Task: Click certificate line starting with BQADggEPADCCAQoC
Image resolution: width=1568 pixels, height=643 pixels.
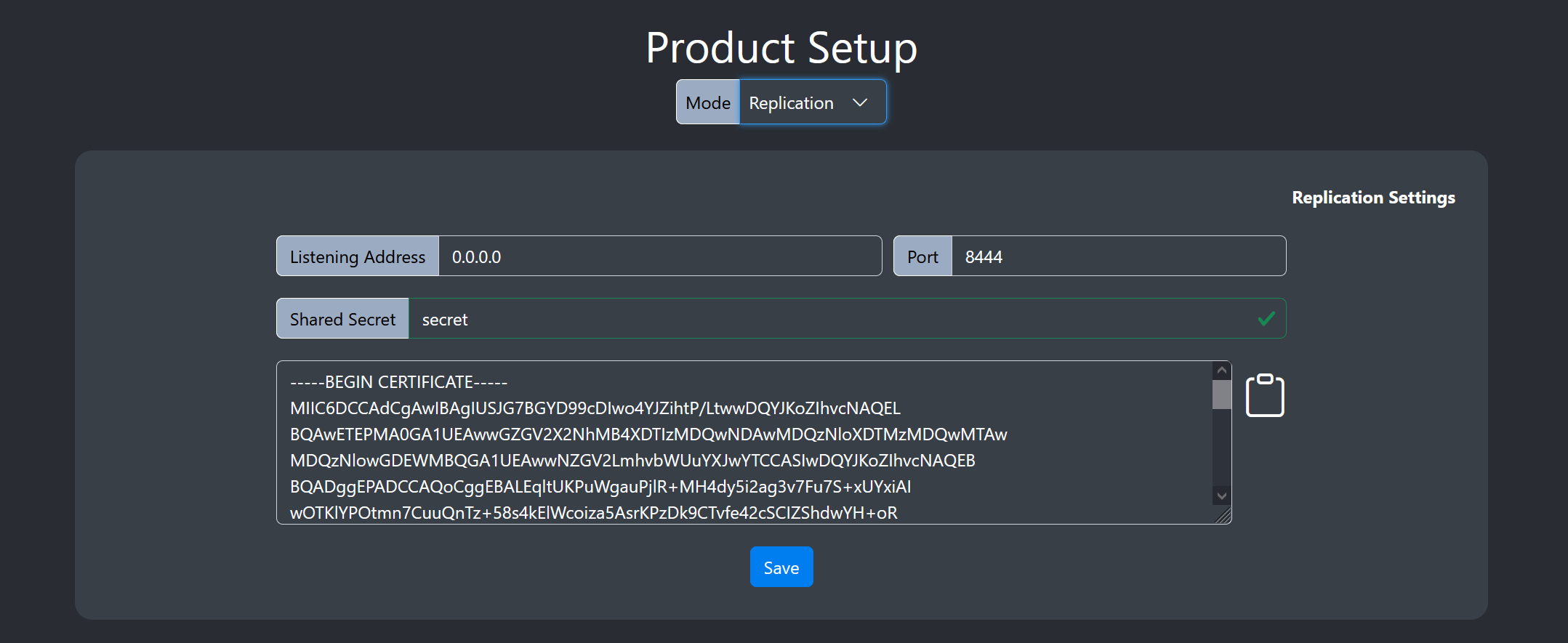Action: [x=600, y=487]
